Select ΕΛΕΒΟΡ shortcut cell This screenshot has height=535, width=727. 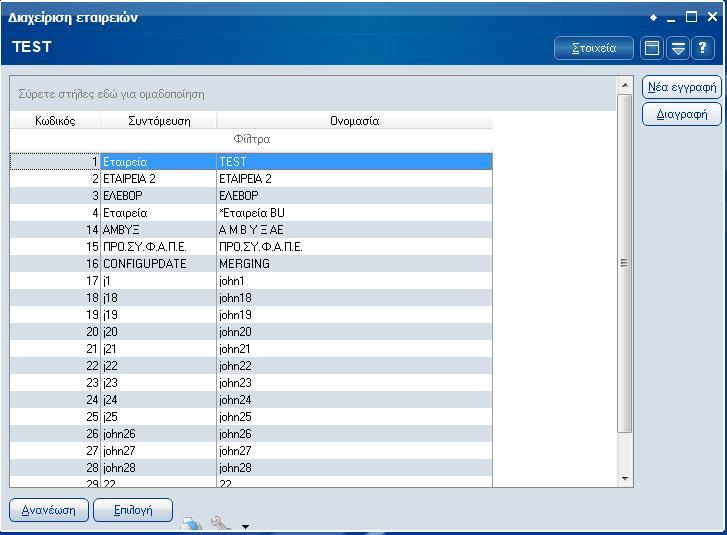coord(159,196)
